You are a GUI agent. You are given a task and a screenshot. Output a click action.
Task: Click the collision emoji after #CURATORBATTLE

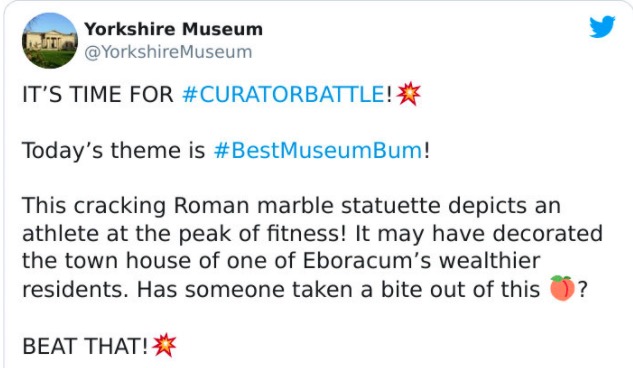[x=409, y=94]
